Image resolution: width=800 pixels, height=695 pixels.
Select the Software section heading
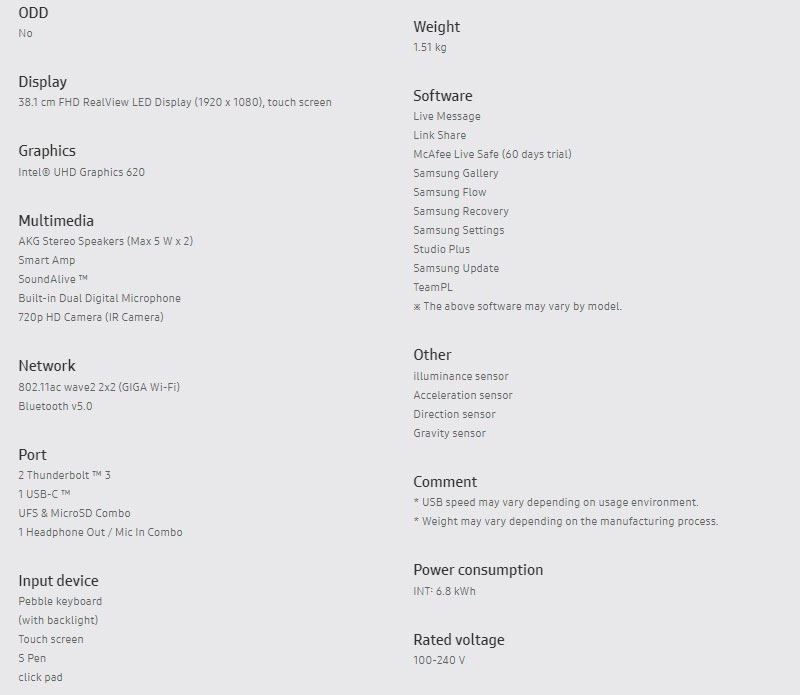(x=443, y=96)
